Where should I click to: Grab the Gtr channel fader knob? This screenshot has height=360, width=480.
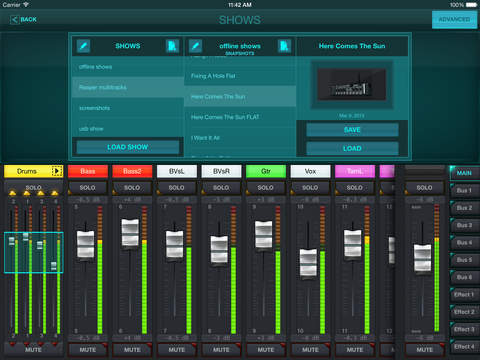263,234
